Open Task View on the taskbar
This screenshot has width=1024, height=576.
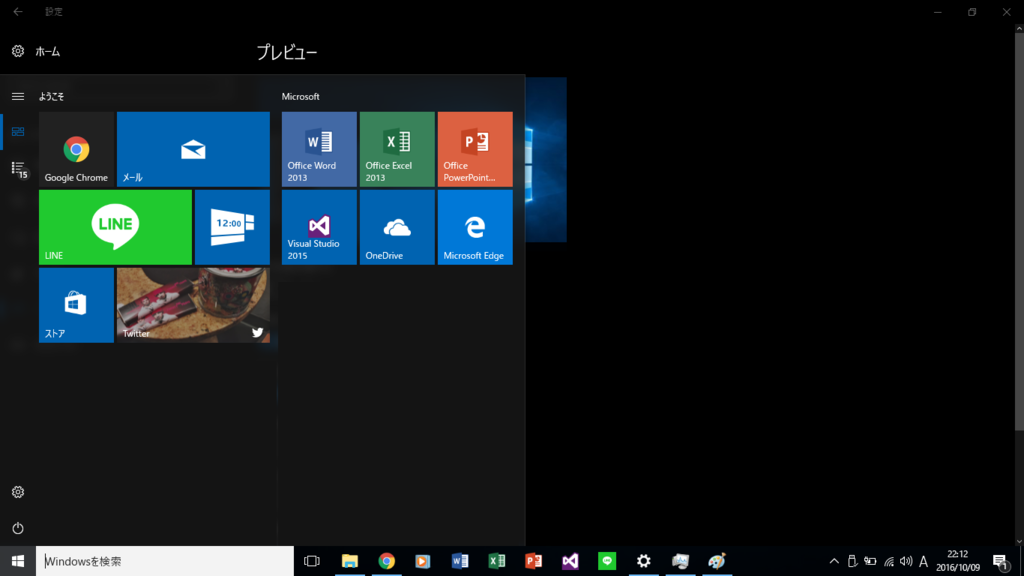(x=312, y=561)
